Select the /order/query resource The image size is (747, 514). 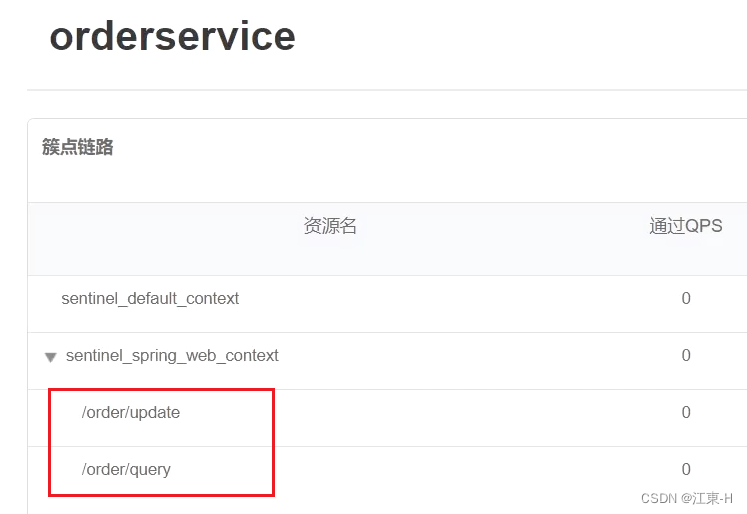126,469
